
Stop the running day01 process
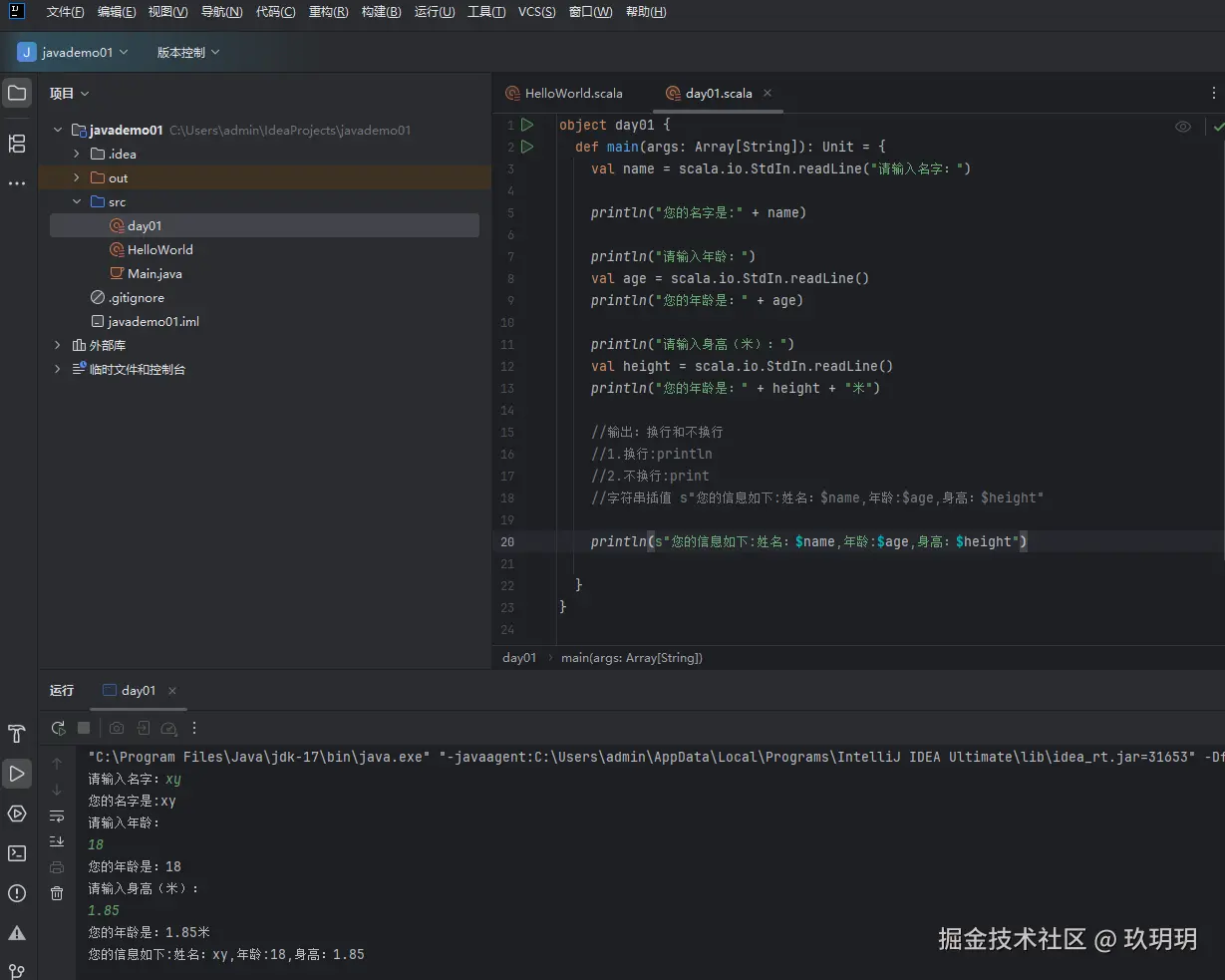tap(84, 728)
